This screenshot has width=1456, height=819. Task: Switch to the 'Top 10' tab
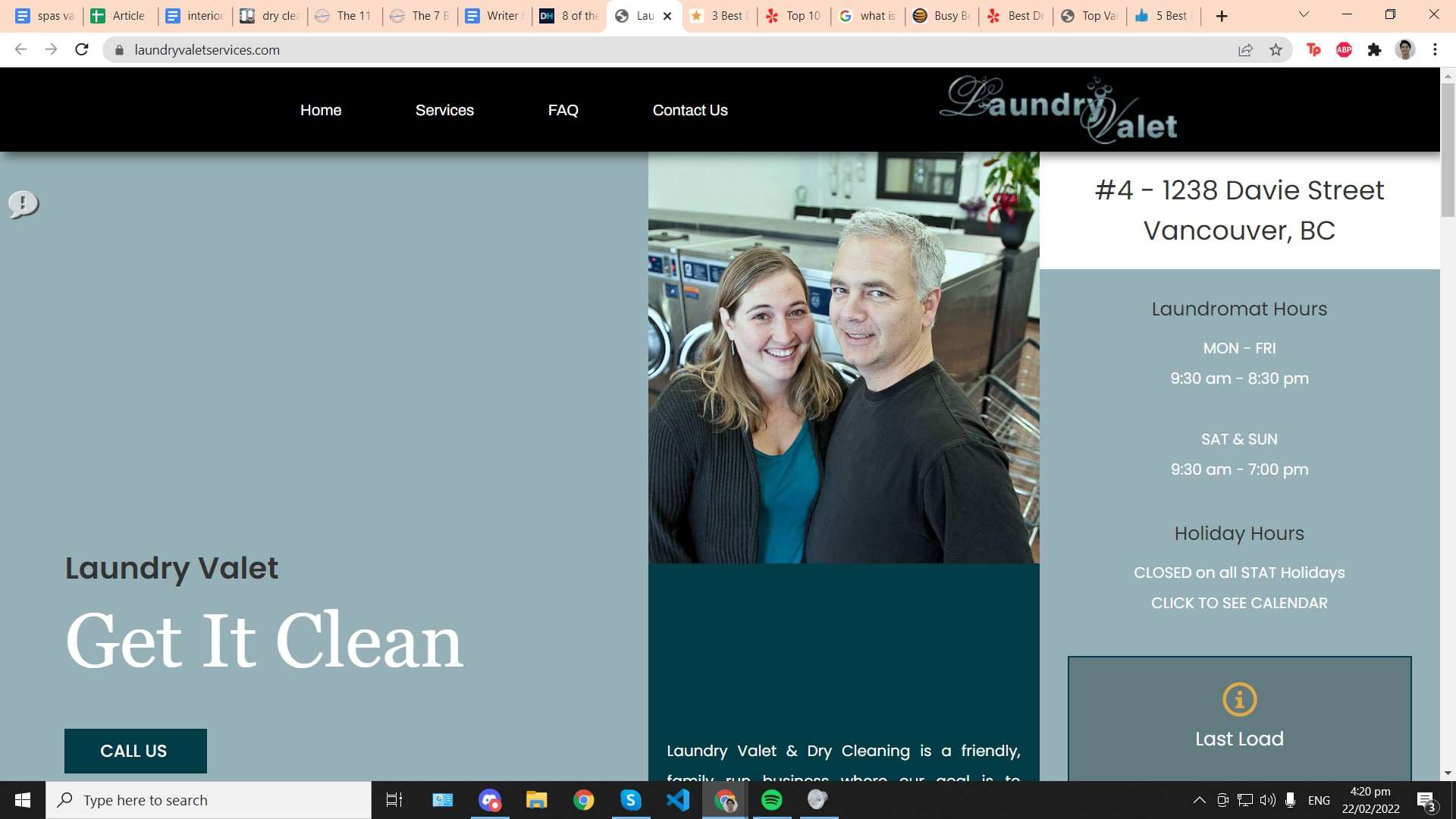(794, 16)
